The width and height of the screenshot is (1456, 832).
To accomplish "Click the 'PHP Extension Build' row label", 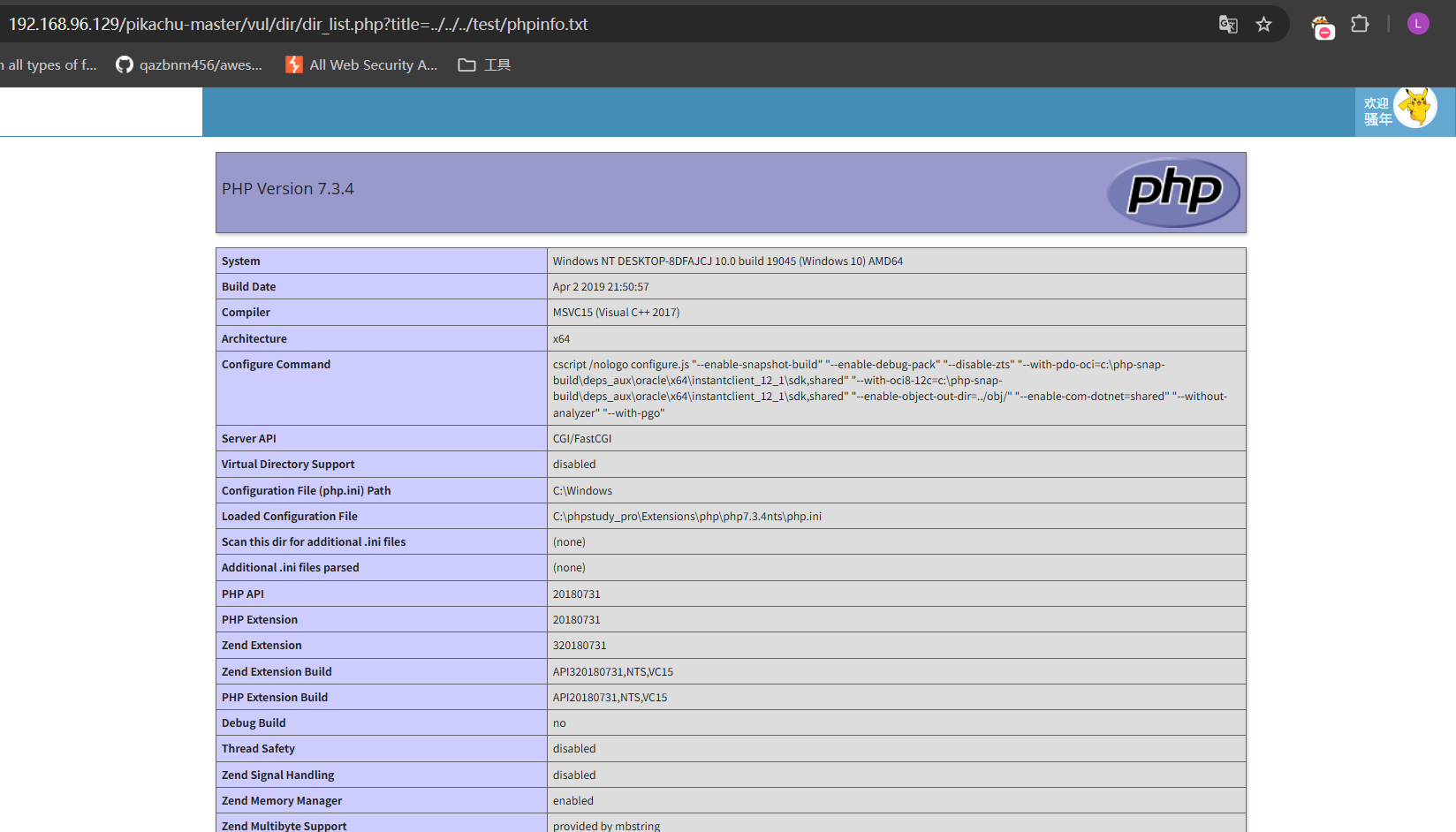I will tap(275, 698).
